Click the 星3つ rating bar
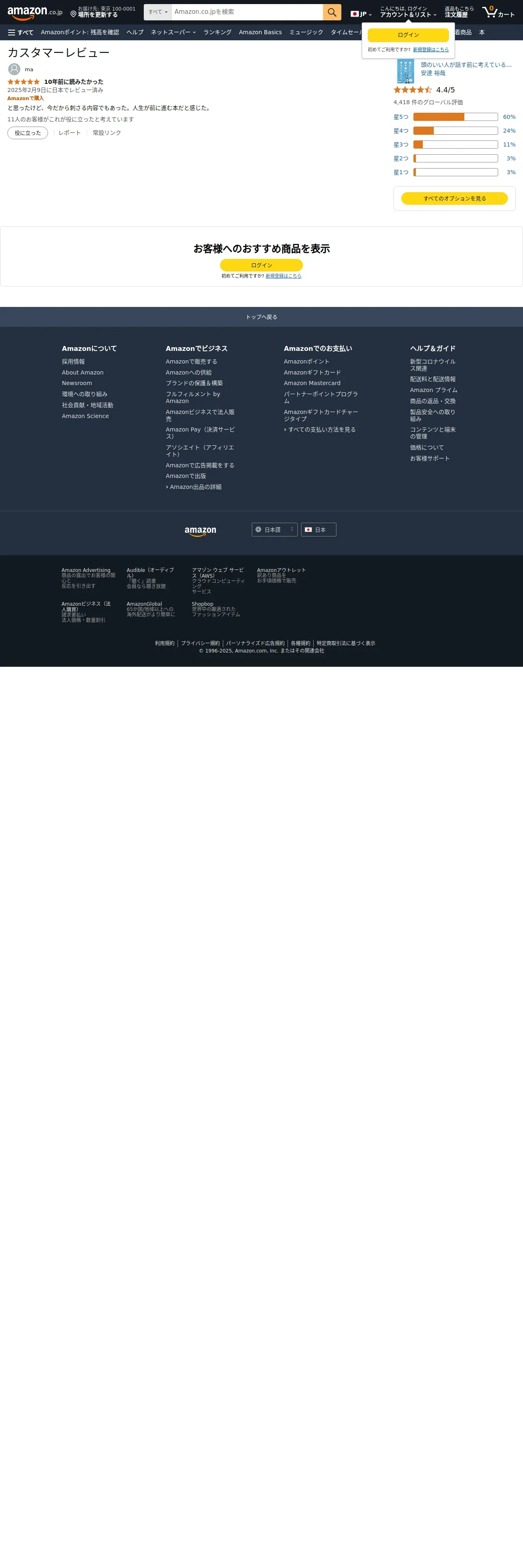This screenshot has width=523, height=1568. 455,145
